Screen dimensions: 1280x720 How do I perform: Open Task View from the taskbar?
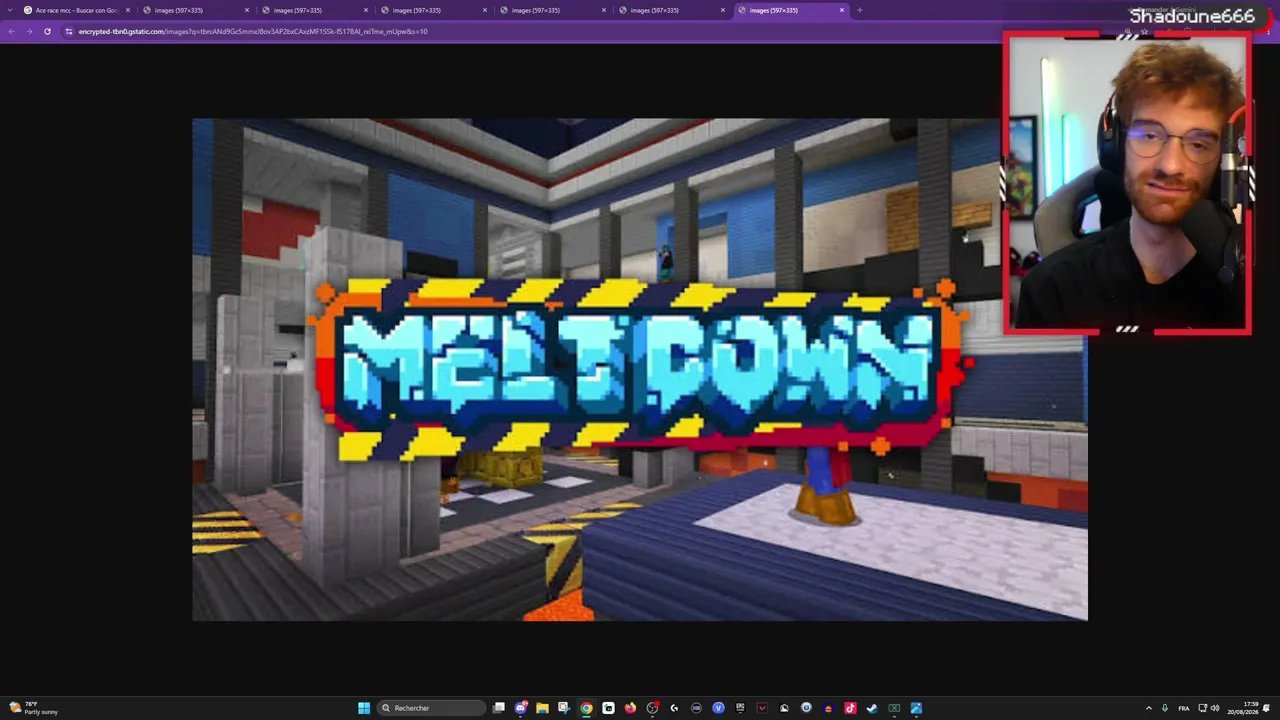499,708
